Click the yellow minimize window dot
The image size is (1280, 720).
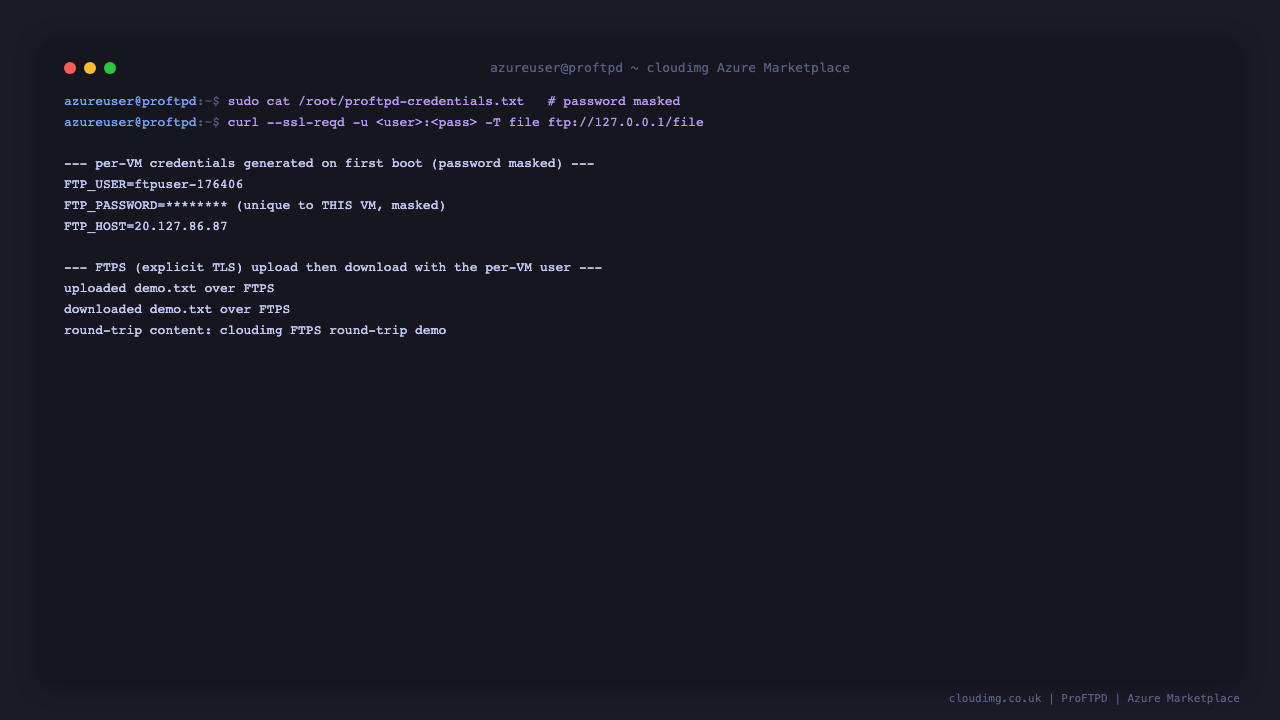click(90, 68)
